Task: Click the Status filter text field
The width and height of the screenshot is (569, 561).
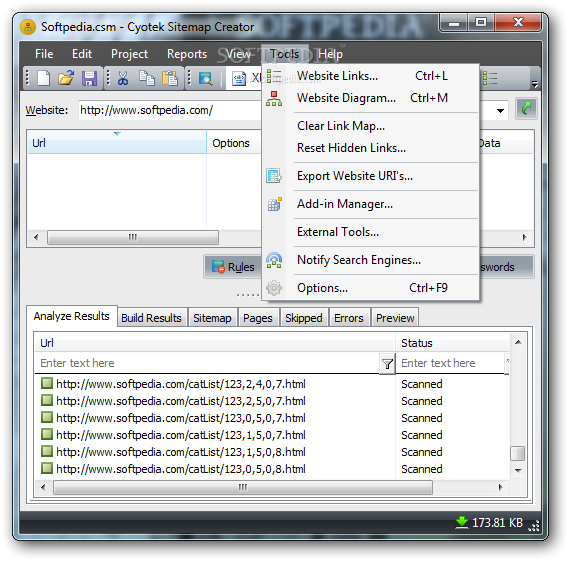Action: 451,363
